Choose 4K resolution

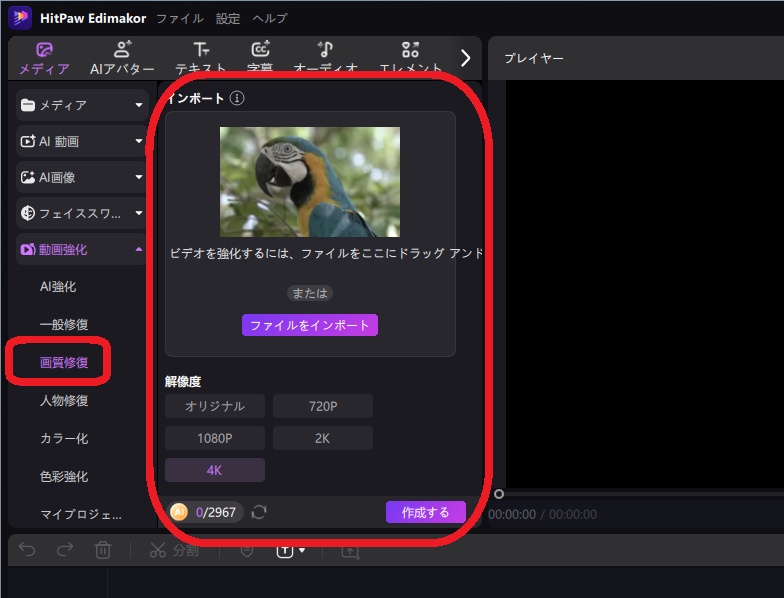(x=215, y=470)
